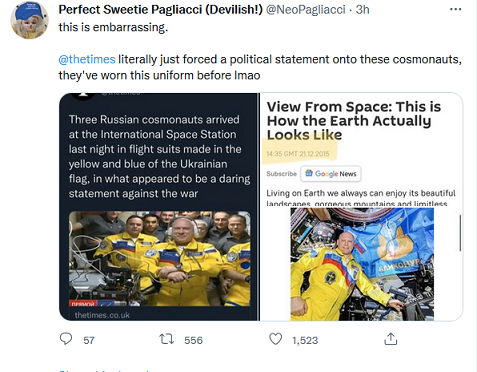Like the tweet with heart icon
Viewport: 477px width, 372px height.
(x=275, y=339)
